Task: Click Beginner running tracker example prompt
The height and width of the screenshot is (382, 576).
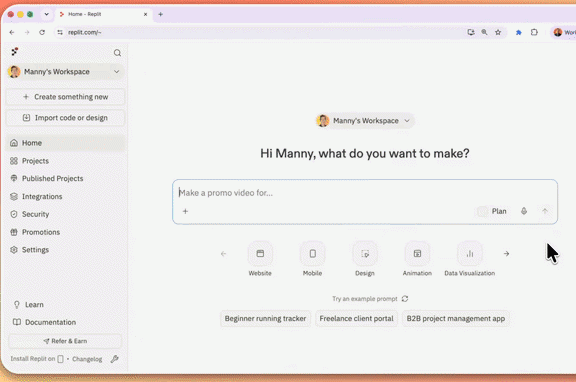Action: [265, 318]
